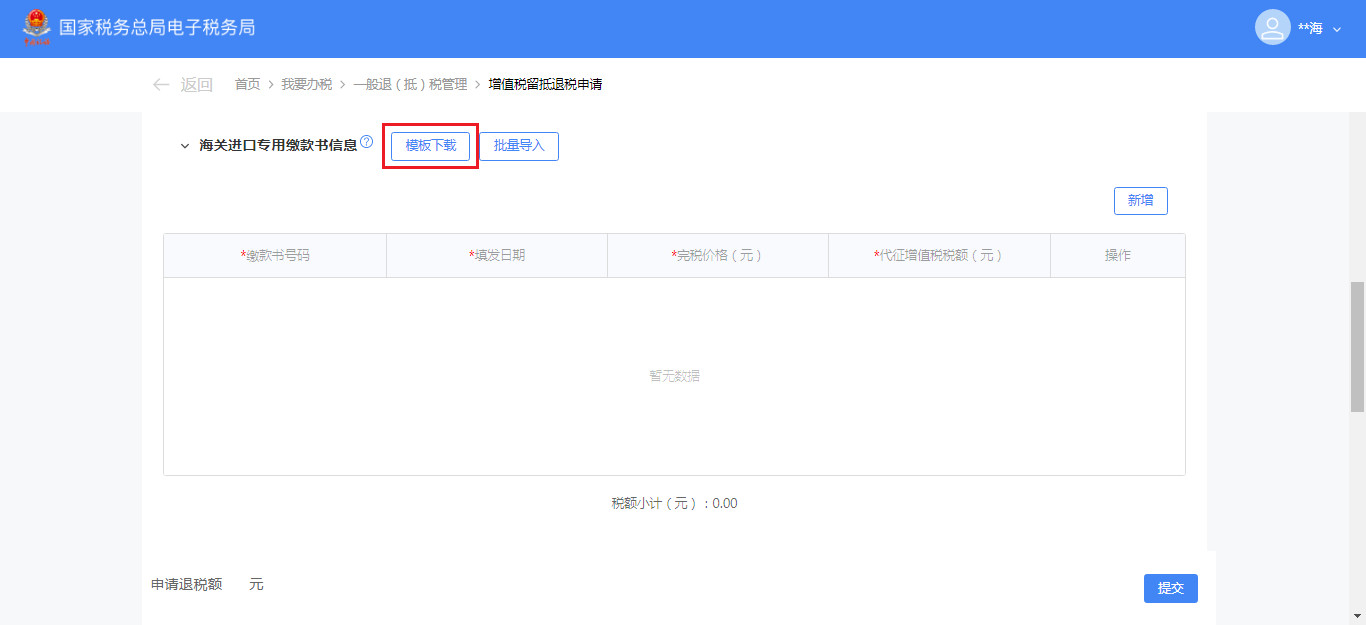Screen dimensions: 1366x625
Task: Add a new row with 新增
Action: 1140,201
